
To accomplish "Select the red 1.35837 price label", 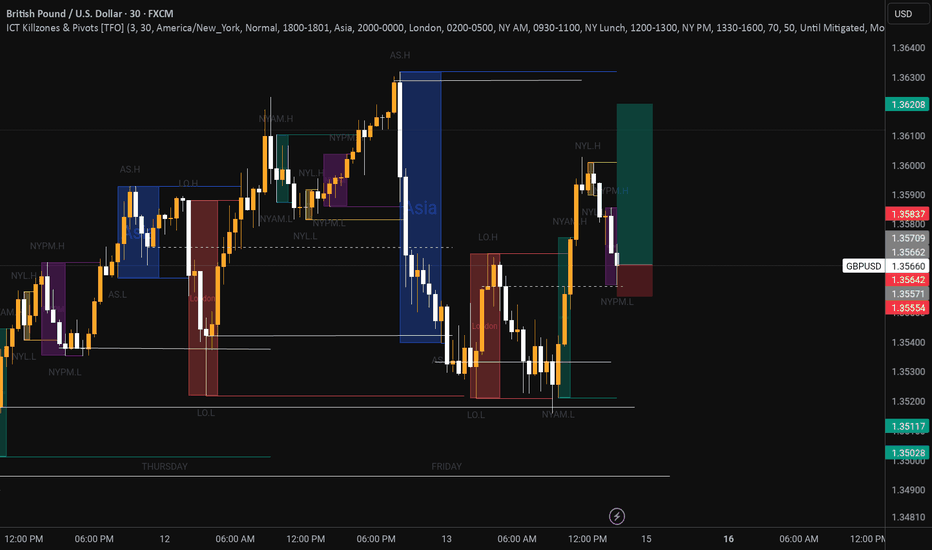I will 908,213.
